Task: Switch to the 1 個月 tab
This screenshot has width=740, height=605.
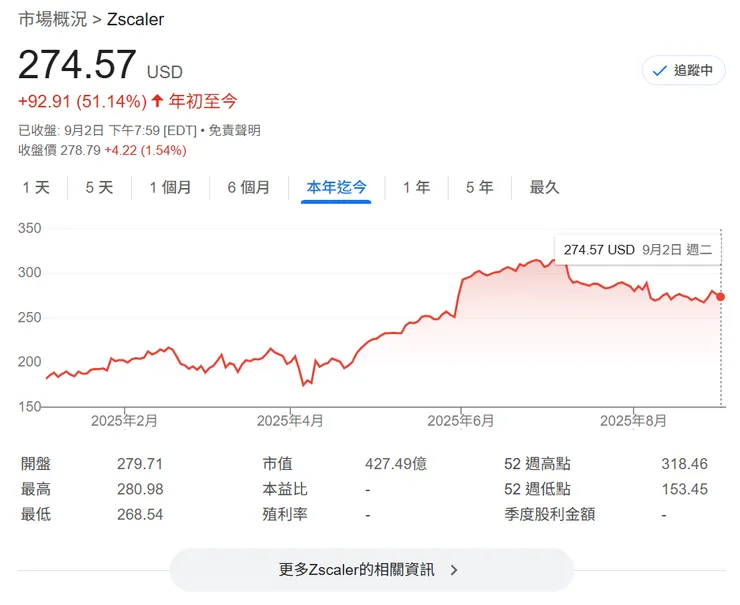Action: 170,187
